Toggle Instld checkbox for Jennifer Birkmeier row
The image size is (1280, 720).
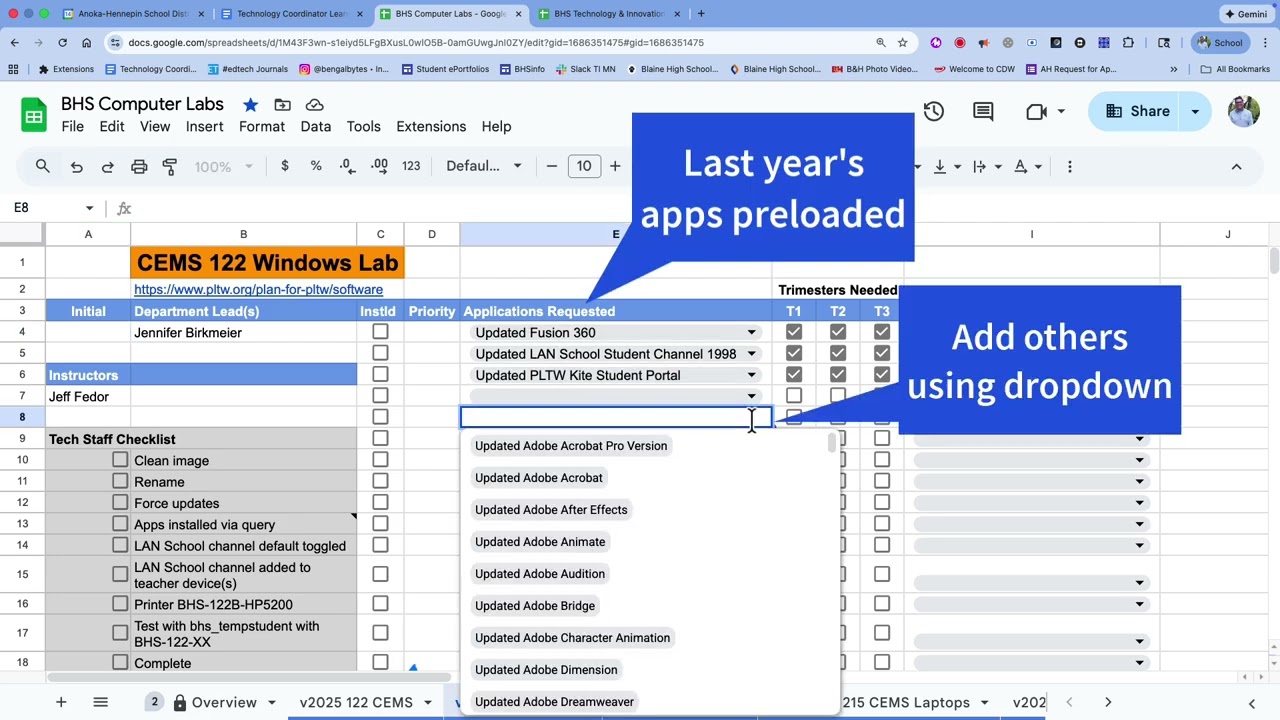click(380, 332)
